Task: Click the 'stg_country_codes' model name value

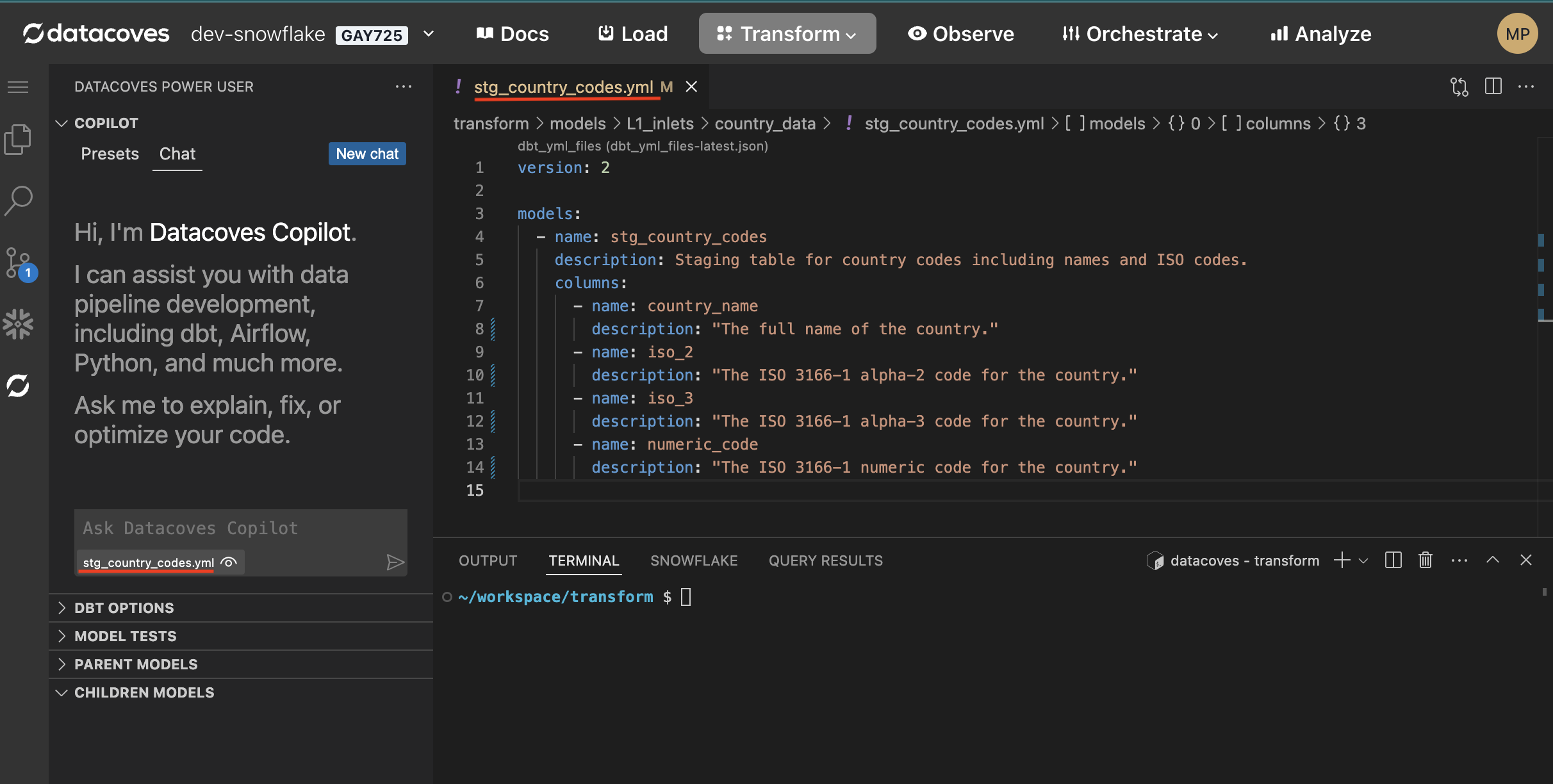Action: [688, 237]
